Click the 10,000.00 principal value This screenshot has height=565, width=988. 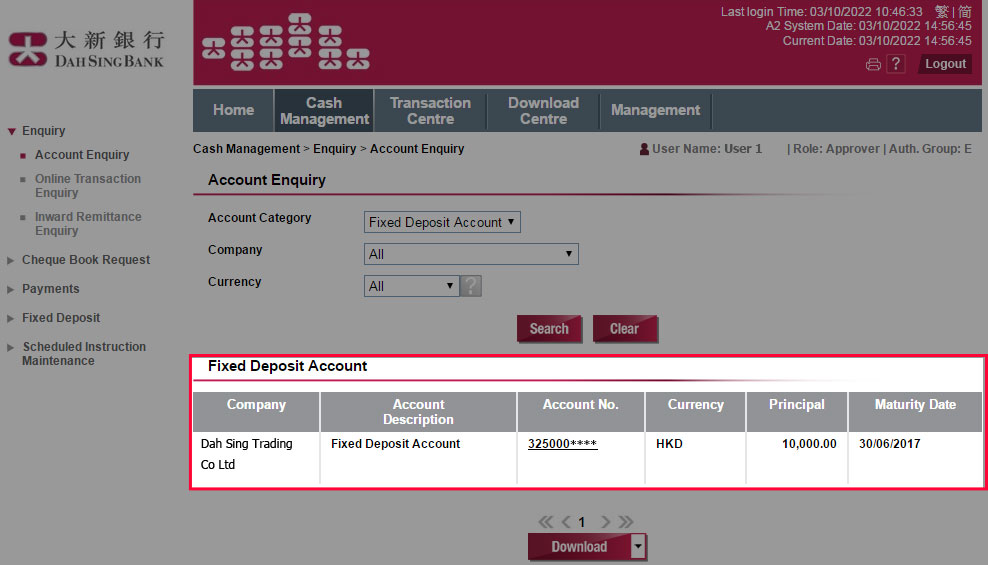point(809,443)
